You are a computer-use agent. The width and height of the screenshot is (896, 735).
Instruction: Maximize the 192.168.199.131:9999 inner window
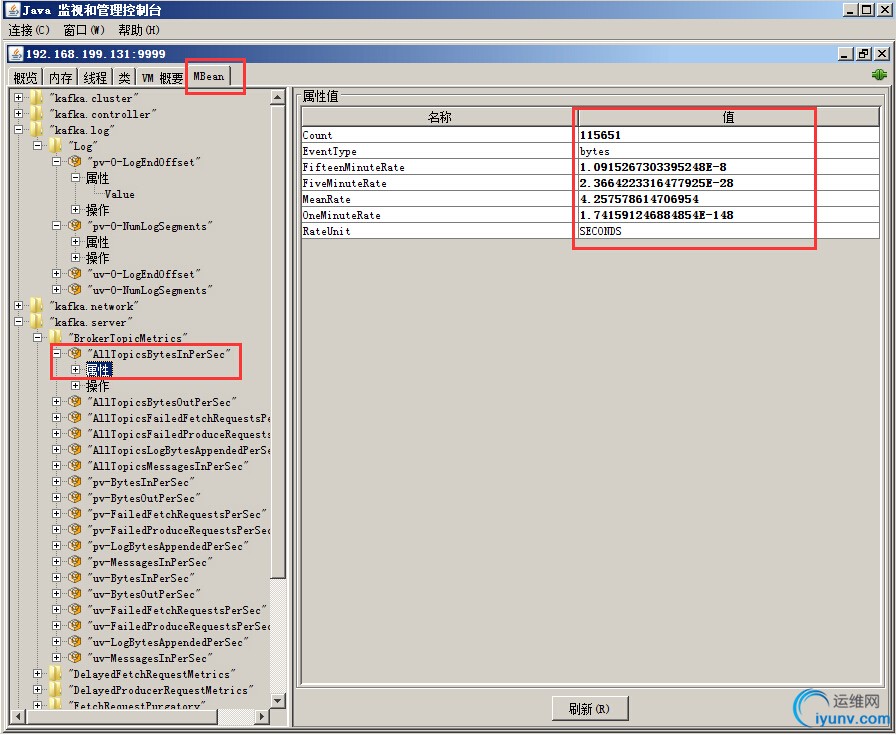click(x=864, y=54)
